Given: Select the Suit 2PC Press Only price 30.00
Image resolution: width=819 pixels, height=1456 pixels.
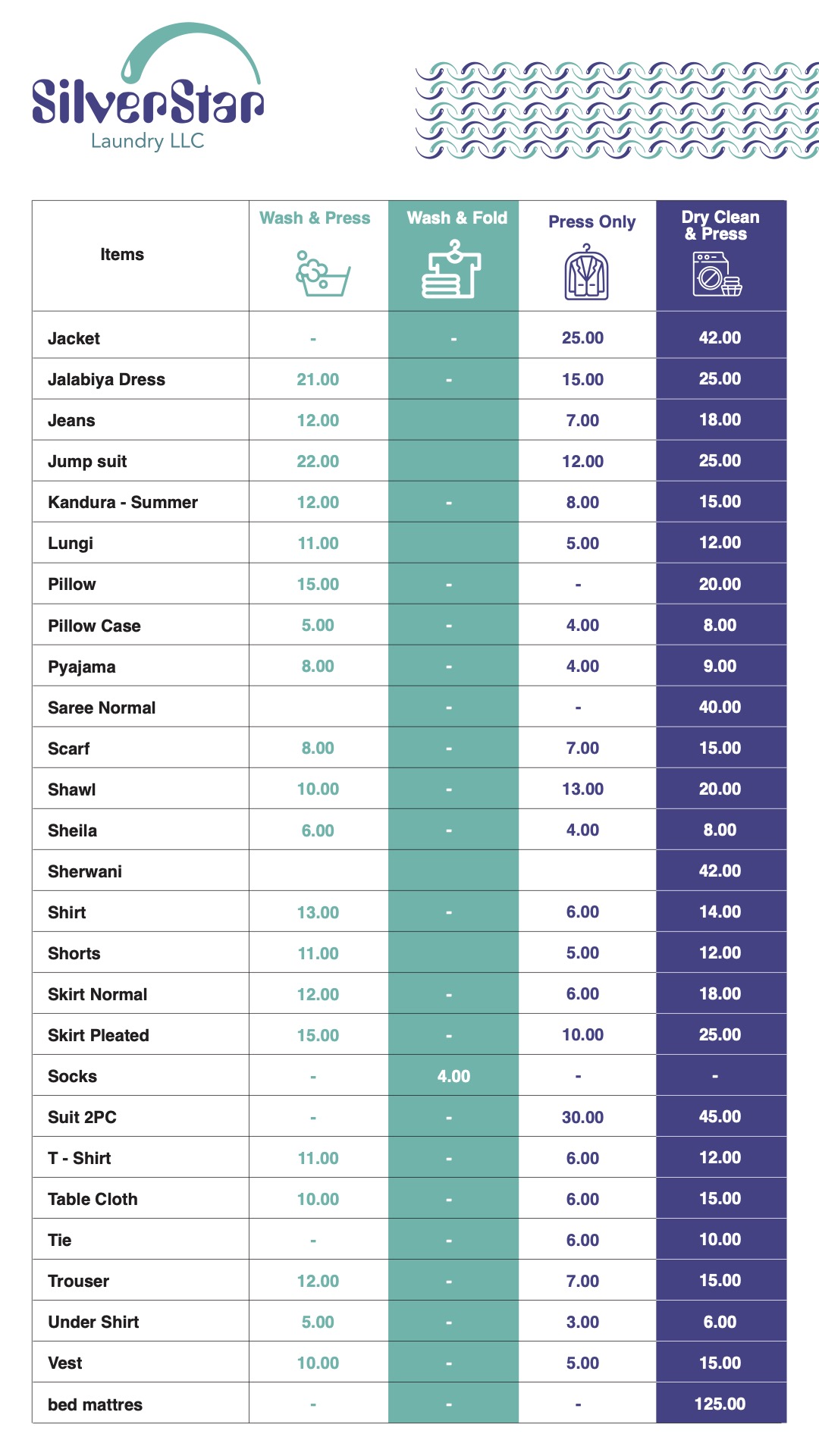Looking at the screenshot, I should [x=582, y=1117].
